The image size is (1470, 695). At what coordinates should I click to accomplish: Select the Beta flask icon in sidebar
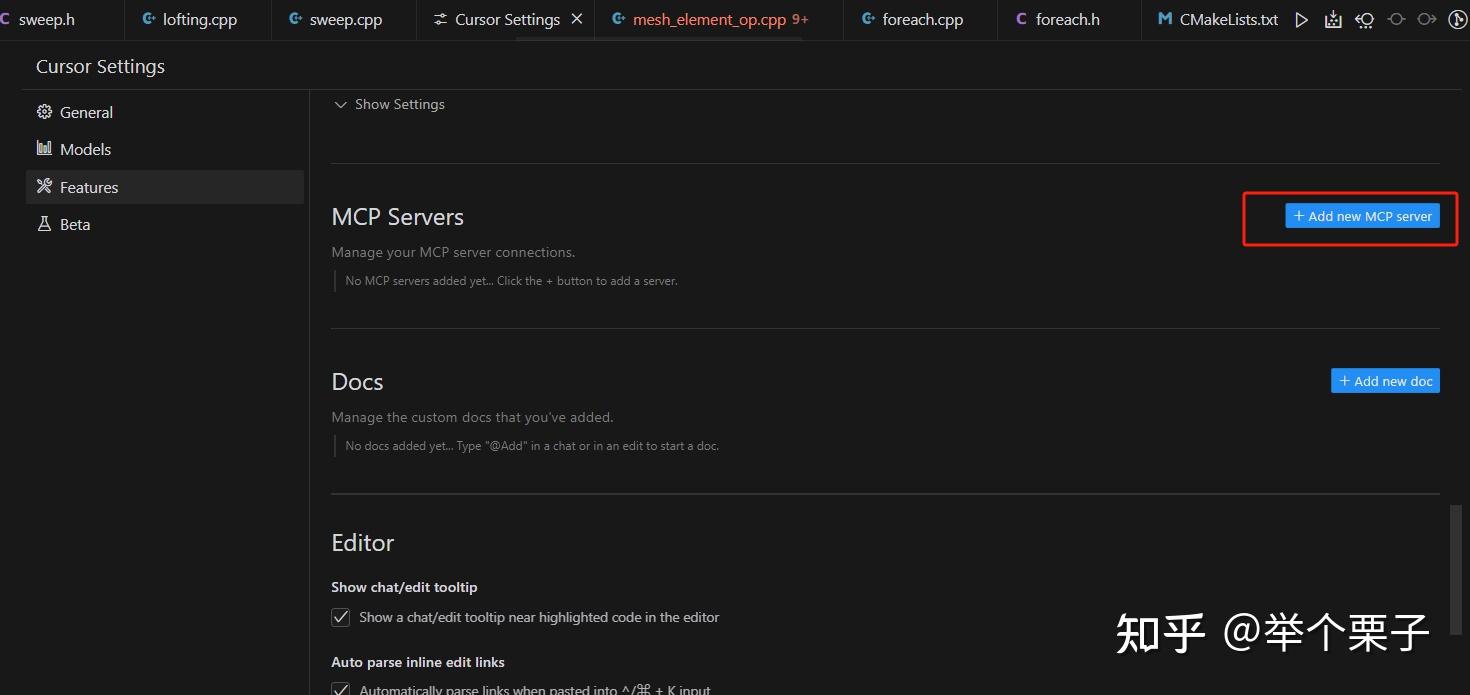coord(44,224)
